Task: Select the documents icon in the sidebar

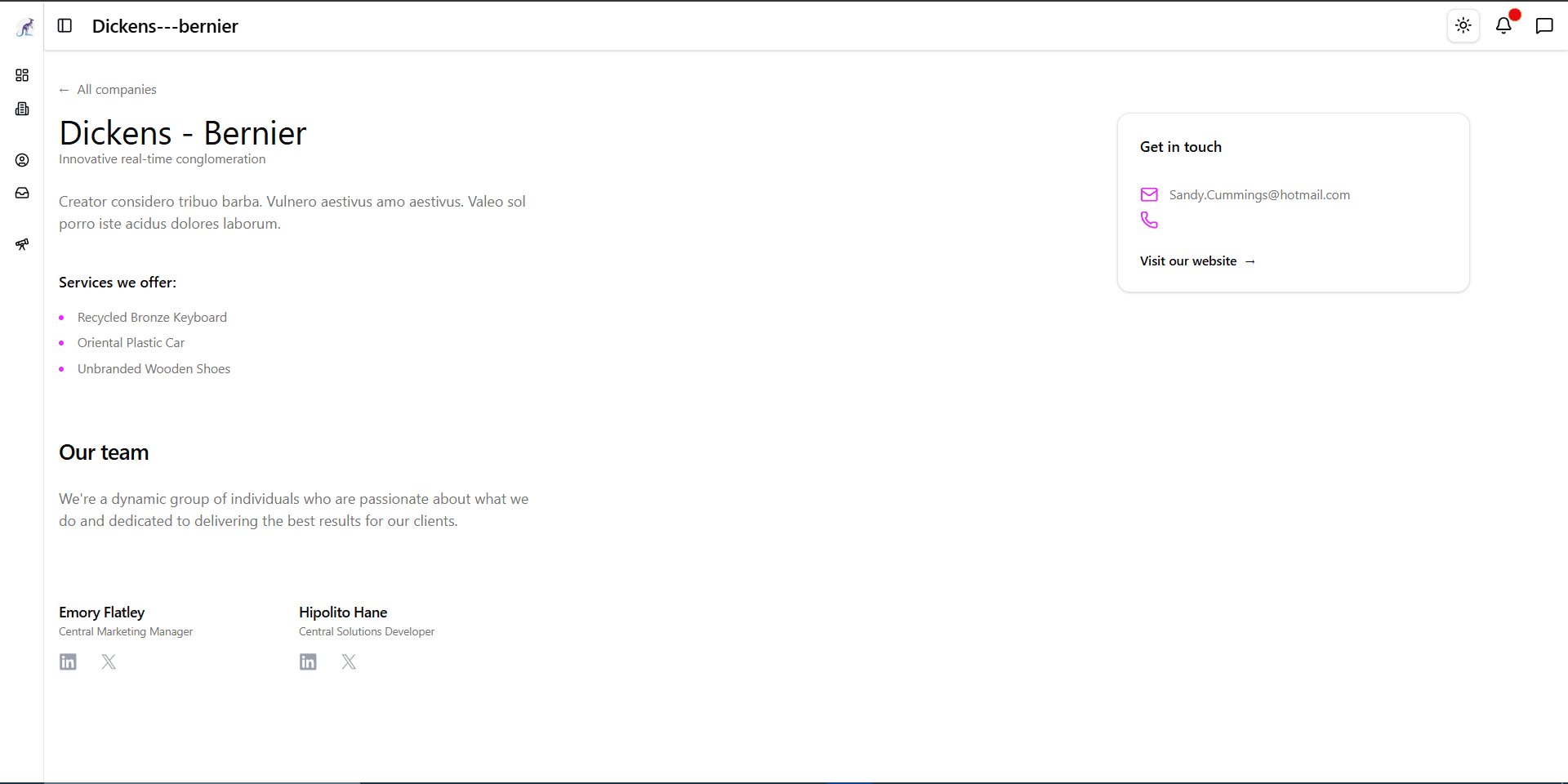Action: tap(22, 109)
